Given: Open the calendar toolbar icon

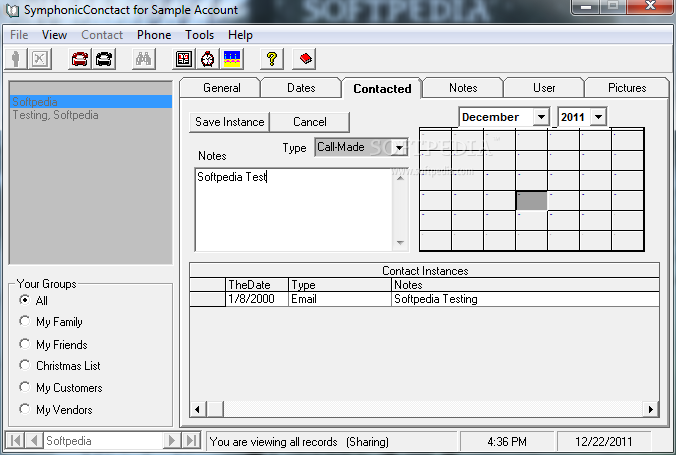Looking at the screenshot, I should tap(184, 59).
